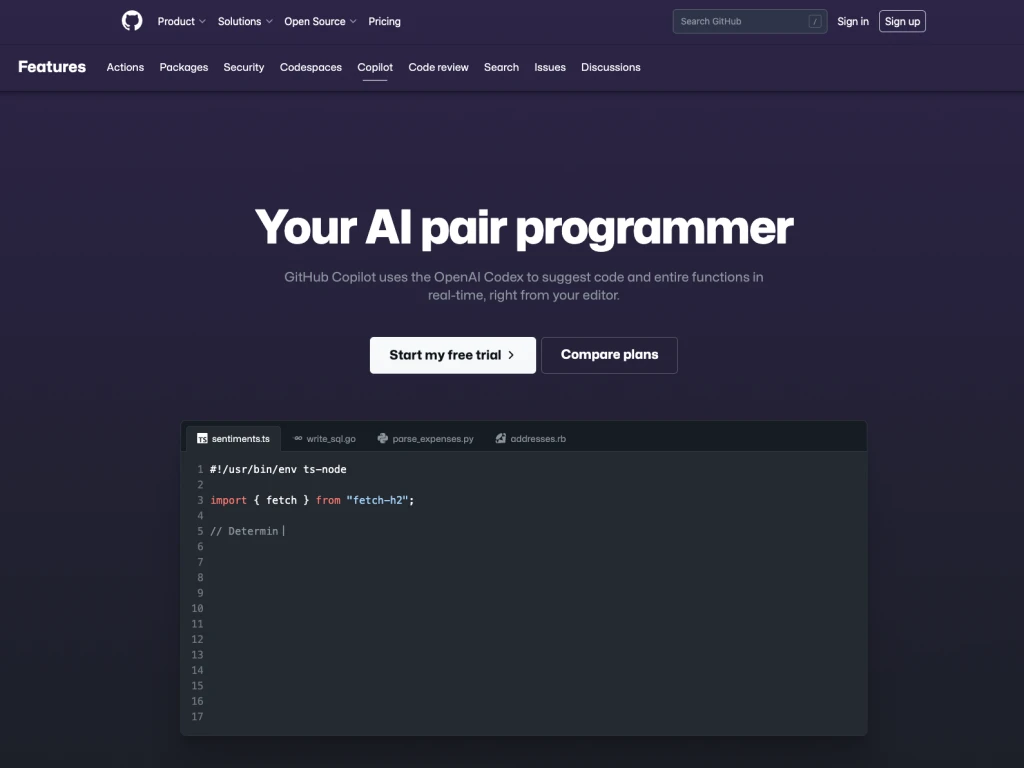1024x768 pixels.
Task: Click the Ruby icon on addresses.rb tab
Action: 501,438
